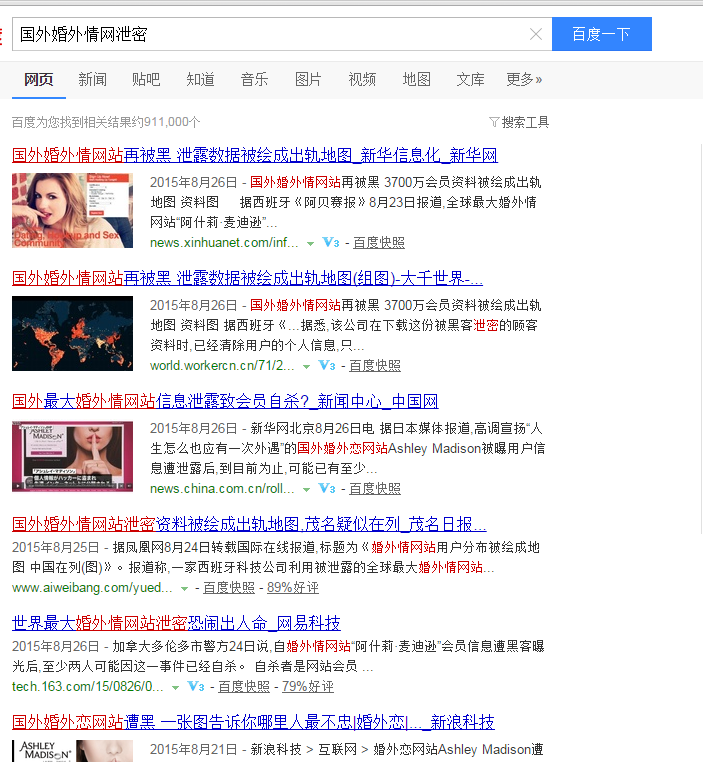The width and height of the screenshot is (703, 762).
Task: Open the Ashley Madison thumbnail of the 新浪科技 result
Action: 72,750
